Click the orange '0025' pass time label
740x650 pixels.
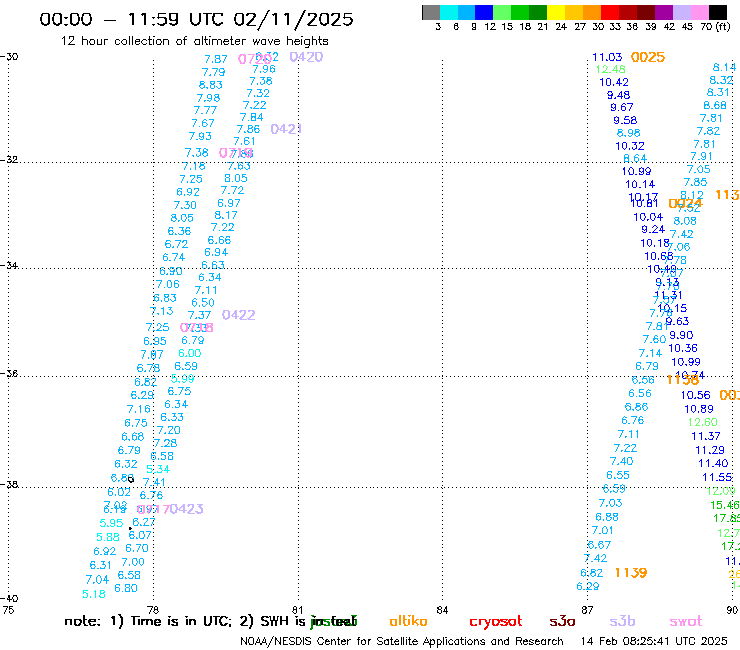pos(648,57)
